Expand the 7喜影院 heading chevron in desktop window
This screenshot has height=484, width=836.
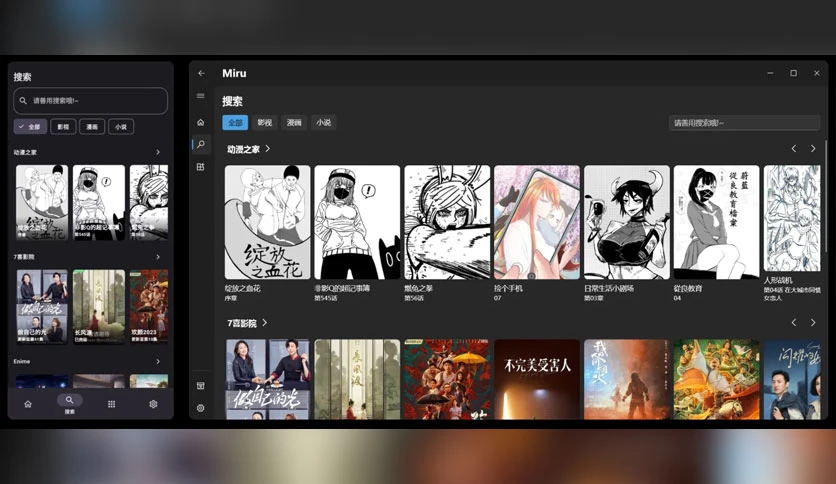[264, 322]
